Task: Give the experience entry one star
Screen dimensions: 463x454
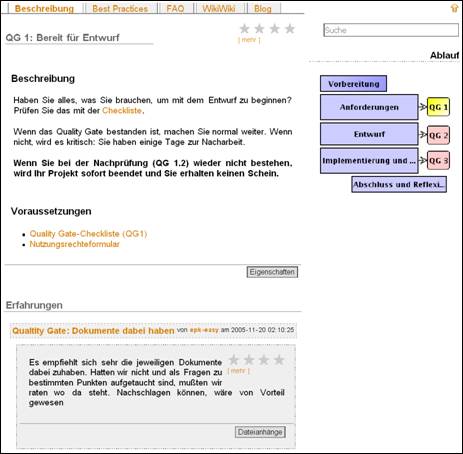Action: (x=234, y=360)
